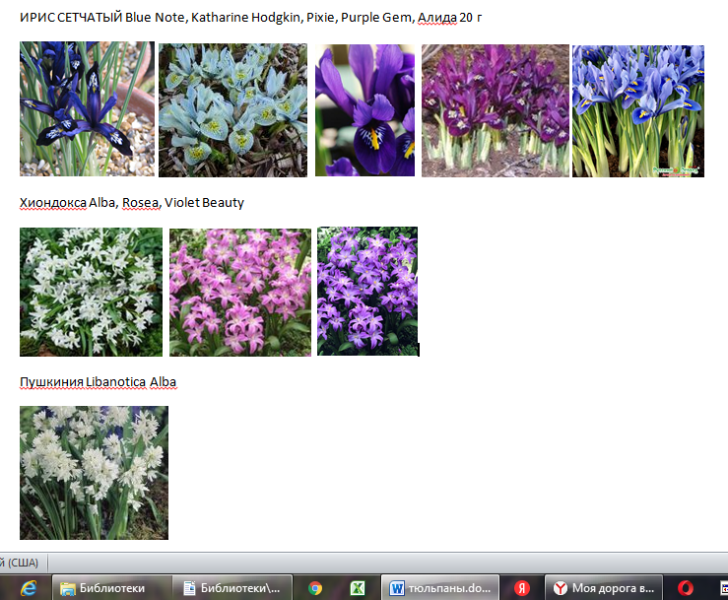Switch to the Библиотеки folder window

(x=110, y=588)
